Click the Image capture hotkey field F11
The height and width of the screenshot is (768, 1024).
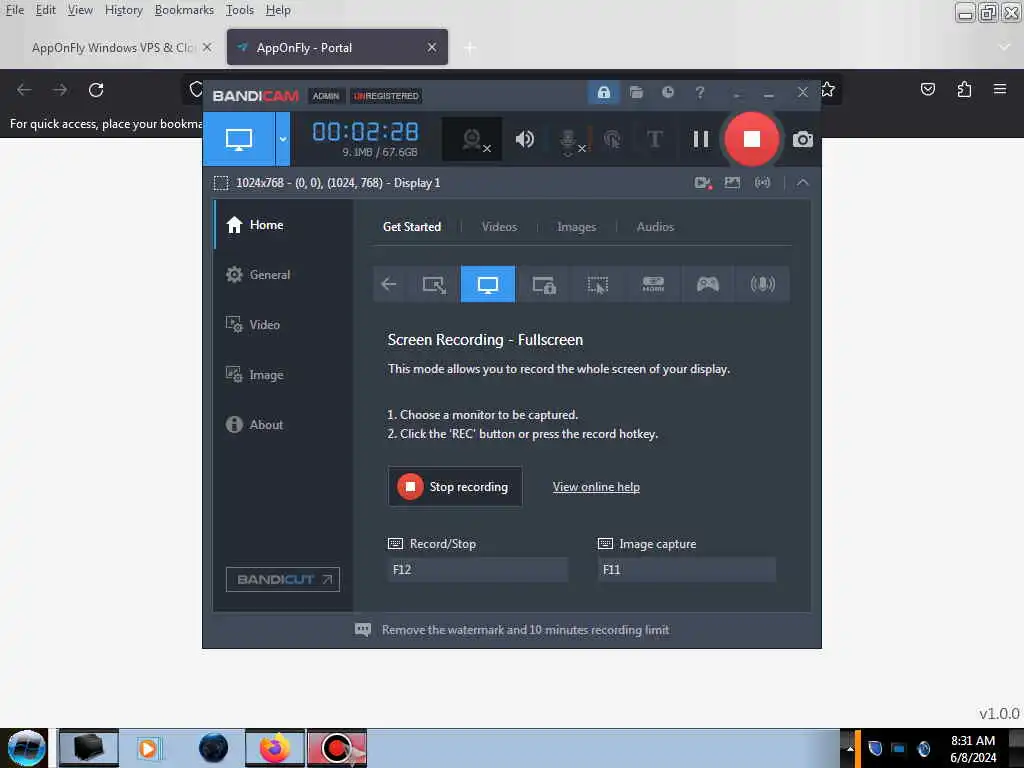point(687,569)
